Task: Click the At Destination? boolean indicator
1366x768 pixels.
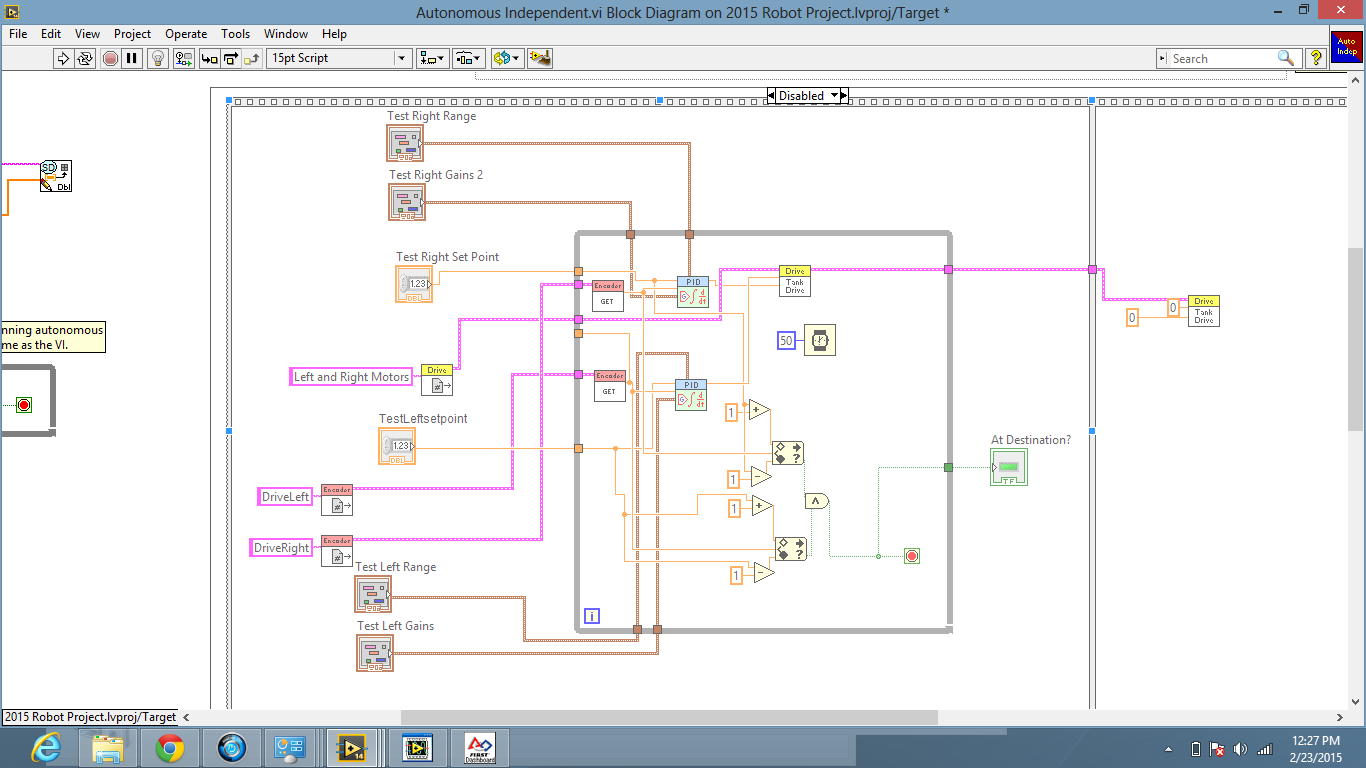Action: [1009, 467]
